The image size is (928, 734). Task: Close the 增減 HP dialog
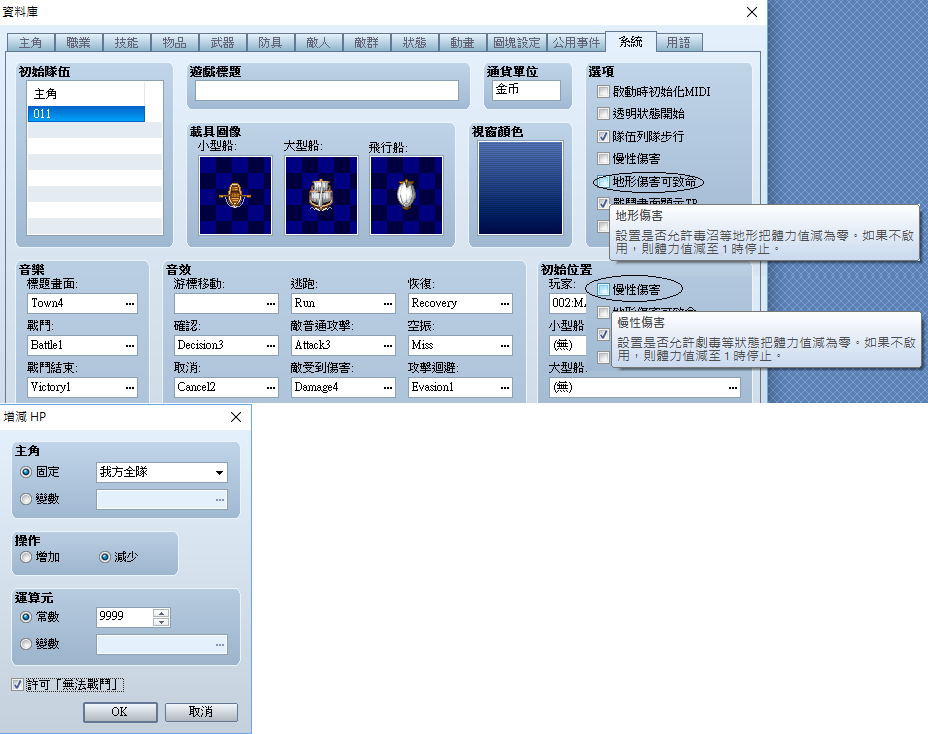[x=236, y=417]
